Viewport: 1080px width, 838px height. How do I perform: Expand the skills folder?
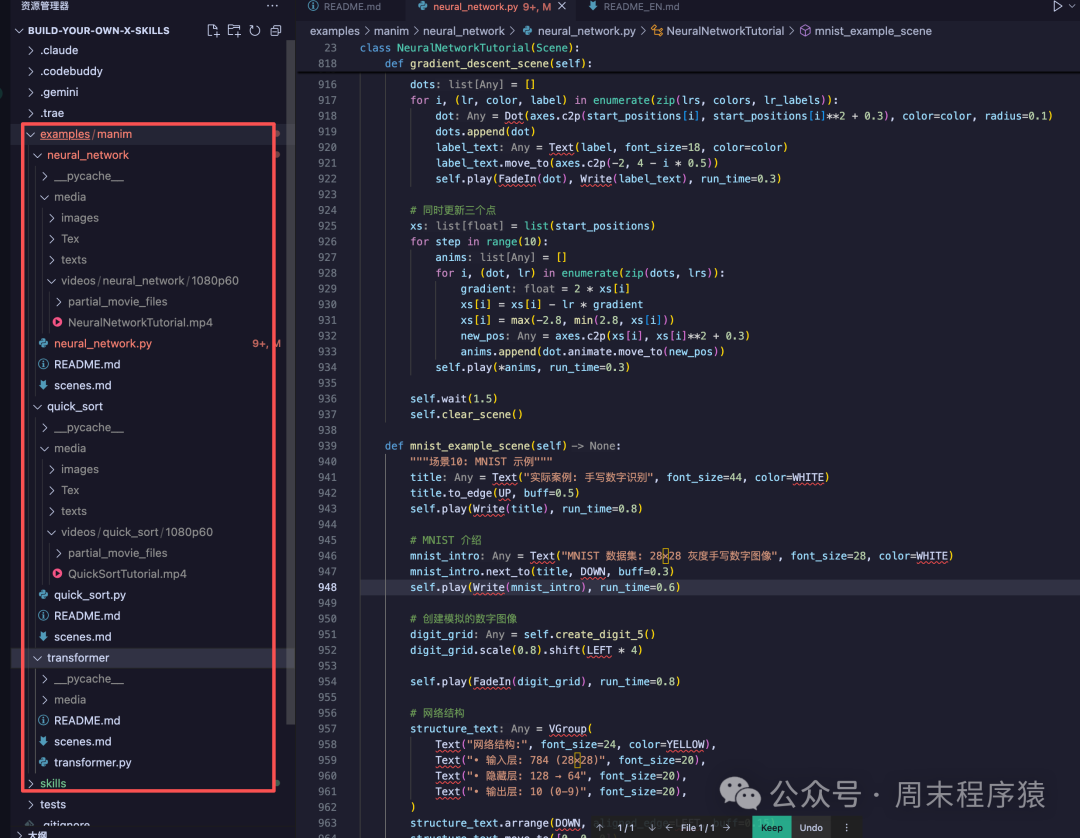53,783
